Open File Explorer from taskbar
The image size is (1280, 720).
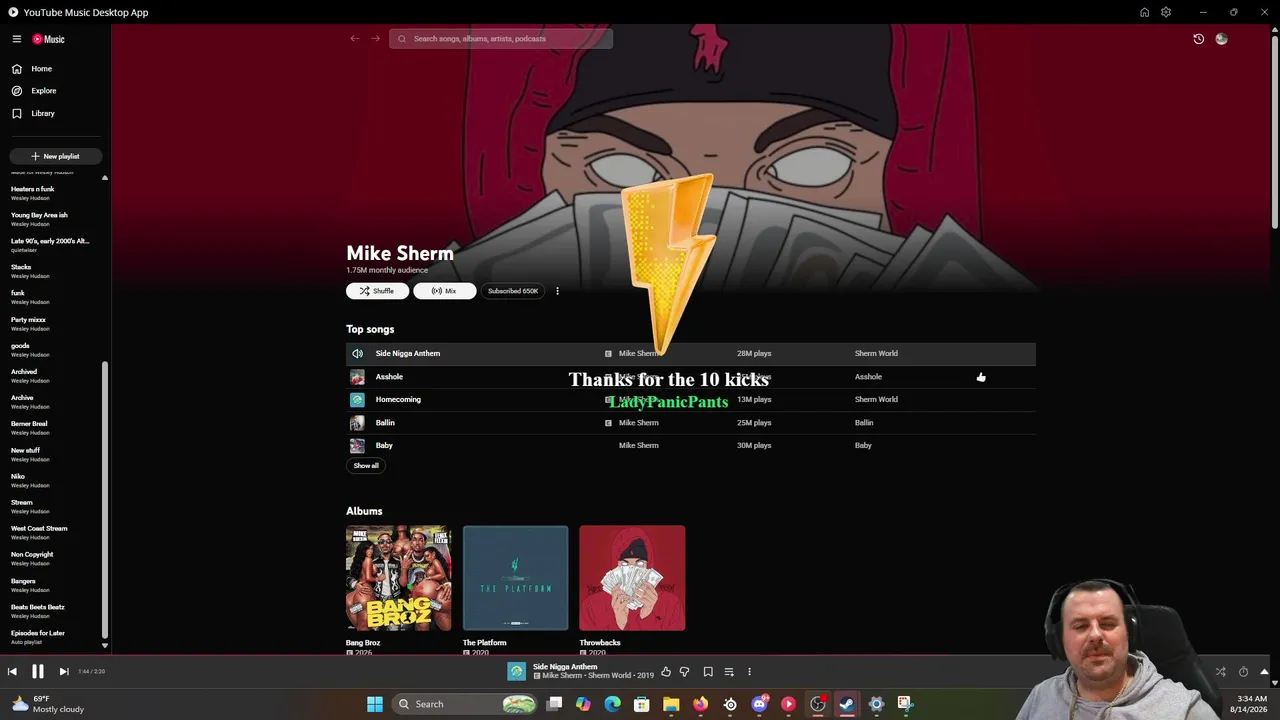(x=671, y=704)
